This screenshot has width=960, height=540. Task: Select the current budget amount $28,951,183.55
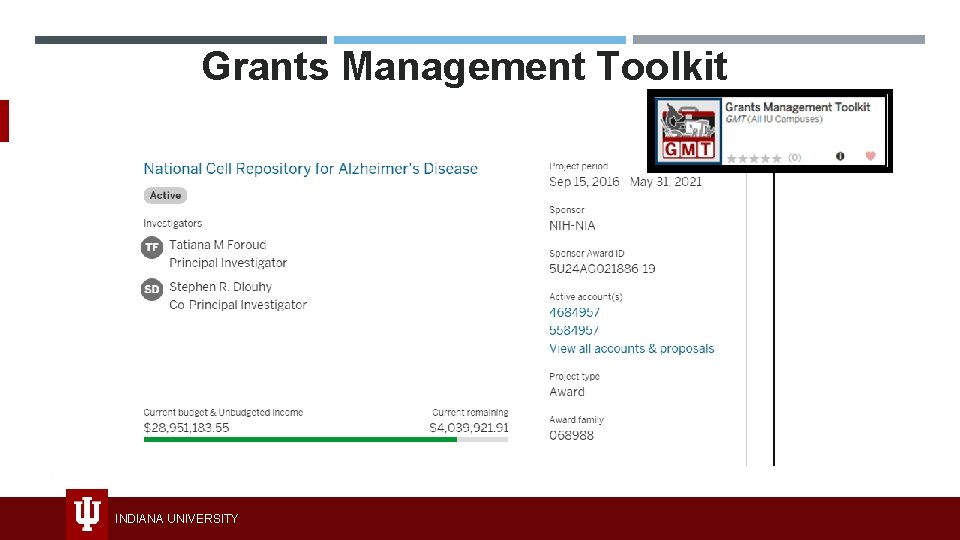pos(187,427)
